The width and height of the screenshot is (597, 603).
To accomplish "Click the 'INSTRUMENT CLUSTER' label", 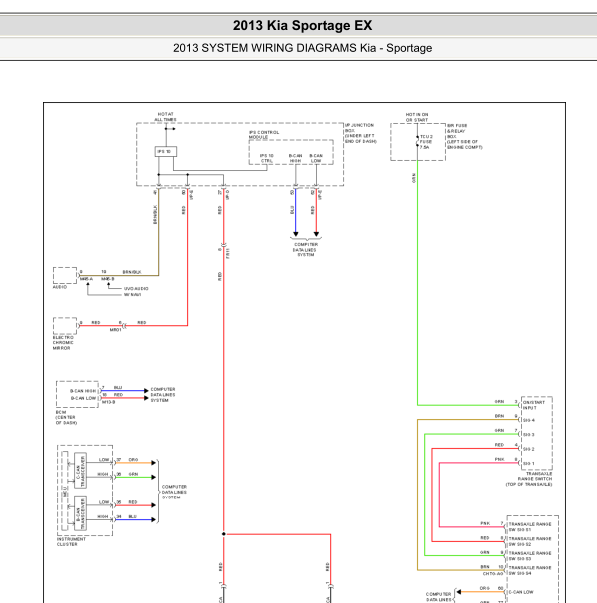I will [71, 541].
